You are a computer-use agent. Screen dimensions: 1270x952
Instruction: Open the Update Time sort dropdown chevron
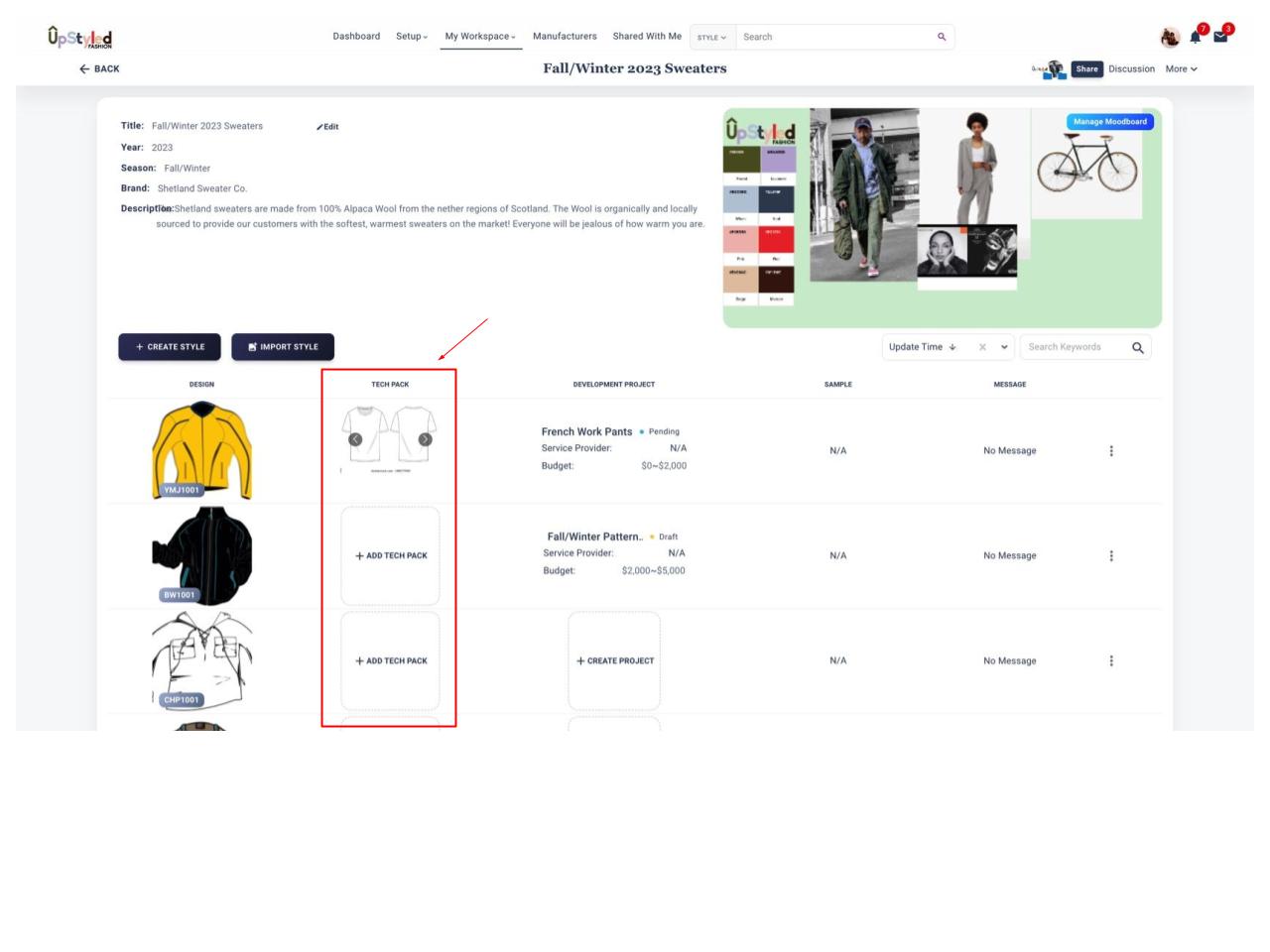(x=1004, y=347)
